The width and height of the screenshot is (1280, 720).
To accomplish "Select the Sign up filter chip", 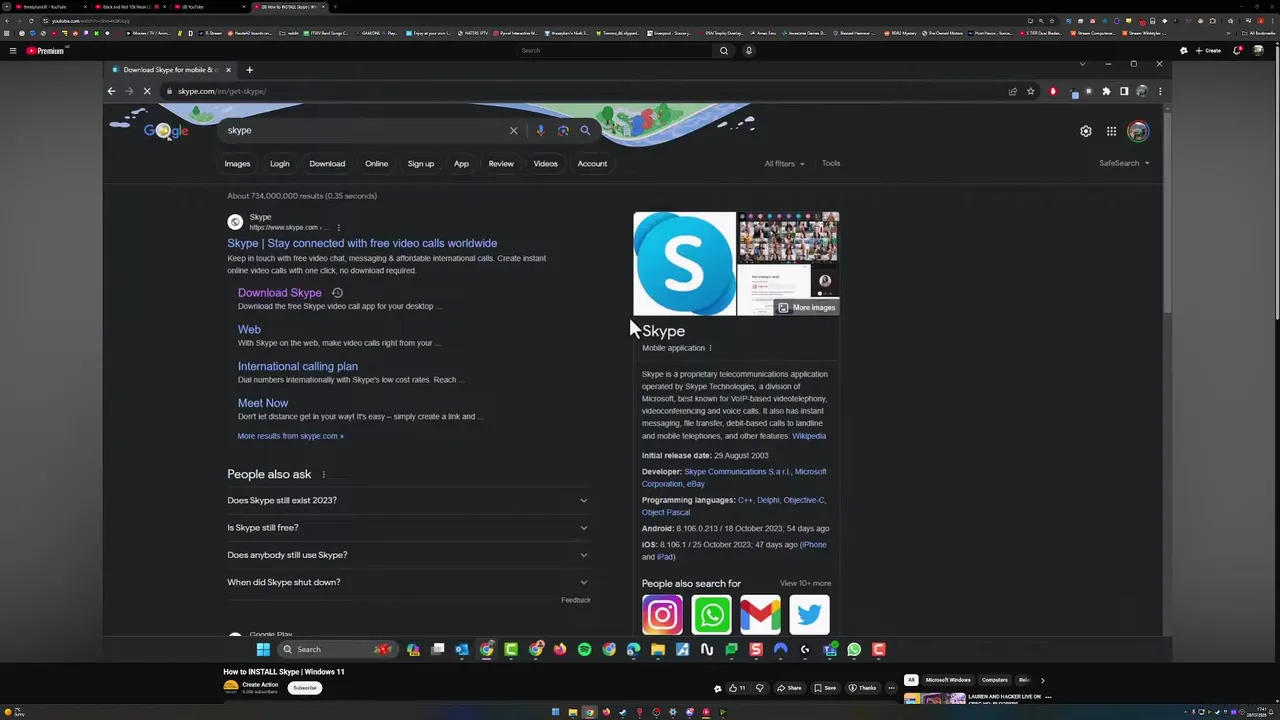I will [x=421, y=164].
